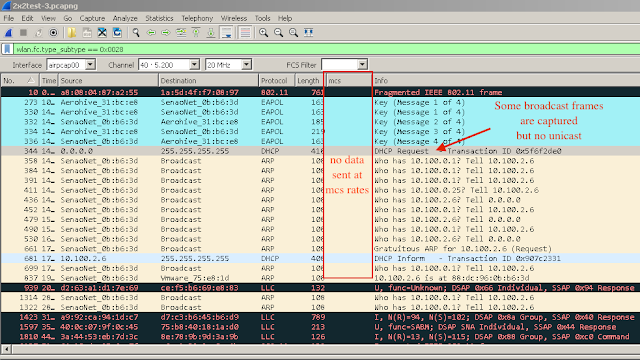Image resolution: width=640 pixels, height=360 pixels.
Task: Select packet 344 DHCP Request row
Action: pos(320,151)
